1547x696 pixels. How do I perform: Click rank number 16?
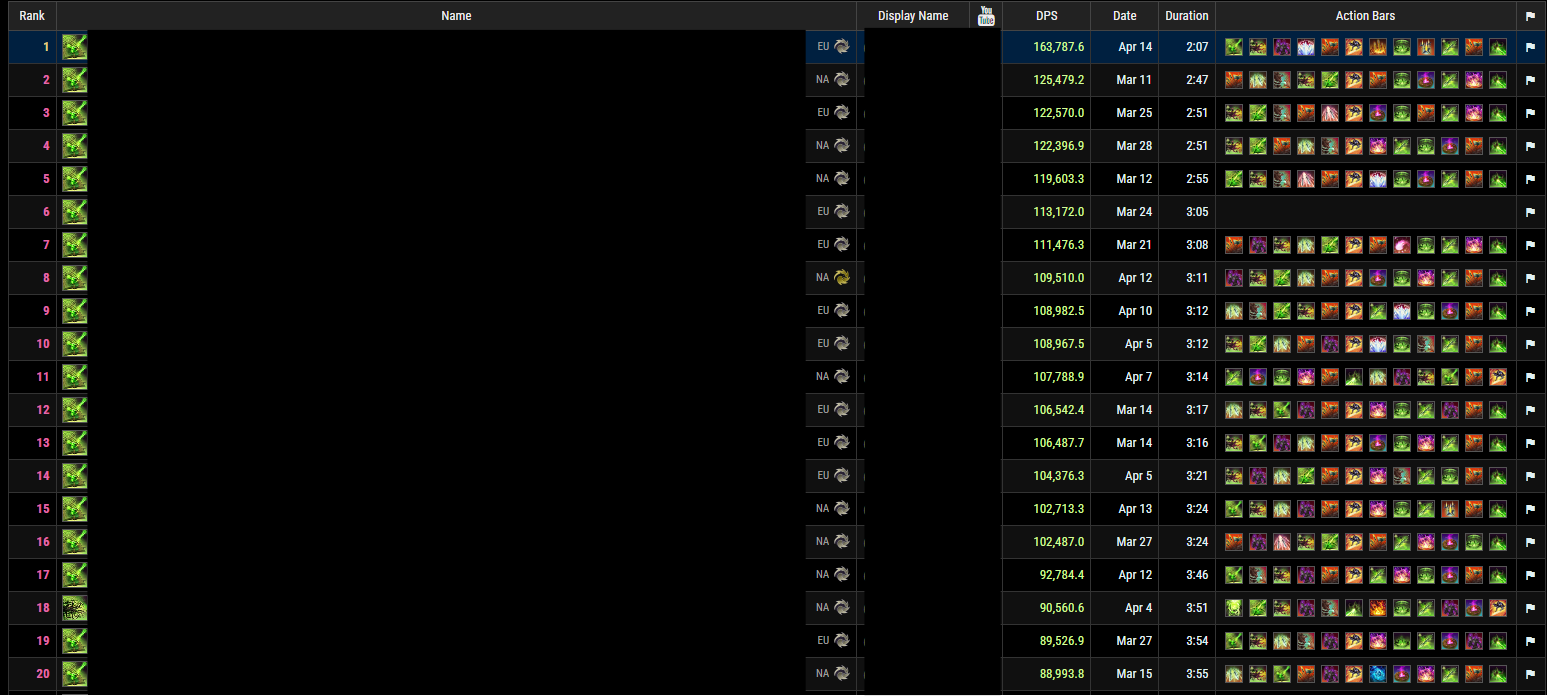(x=43, y=542)
